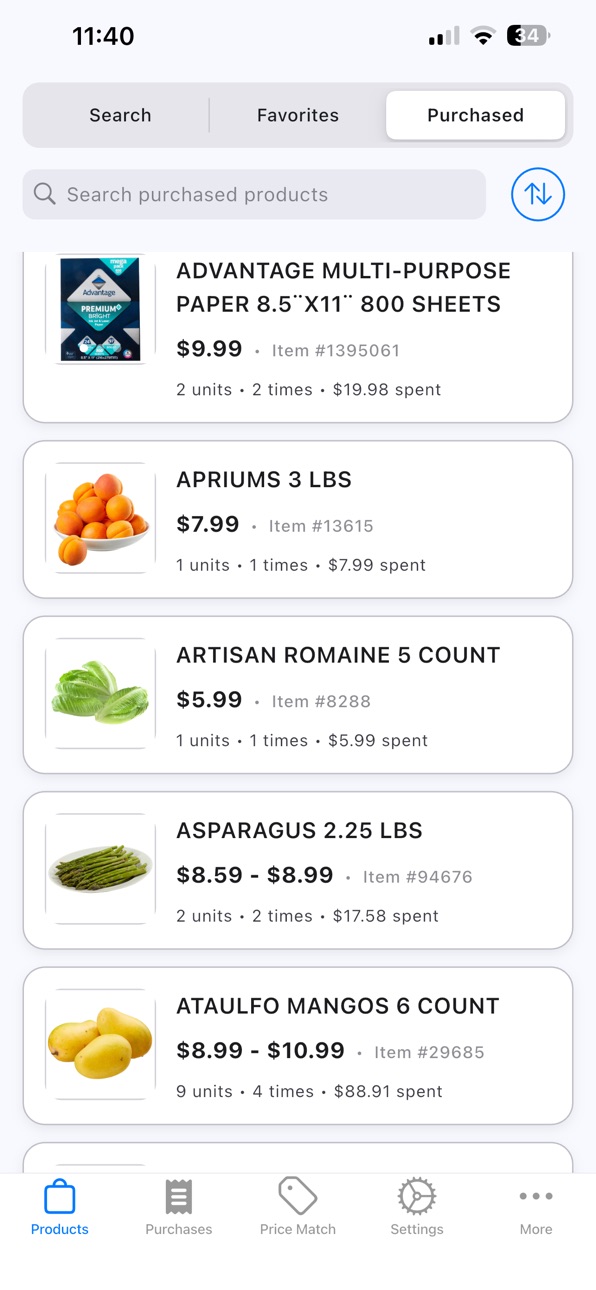Image resolution: width=596 pixels, height=1290 pixels.
Task: Open the More dots menu
Action: point(536,1196)
